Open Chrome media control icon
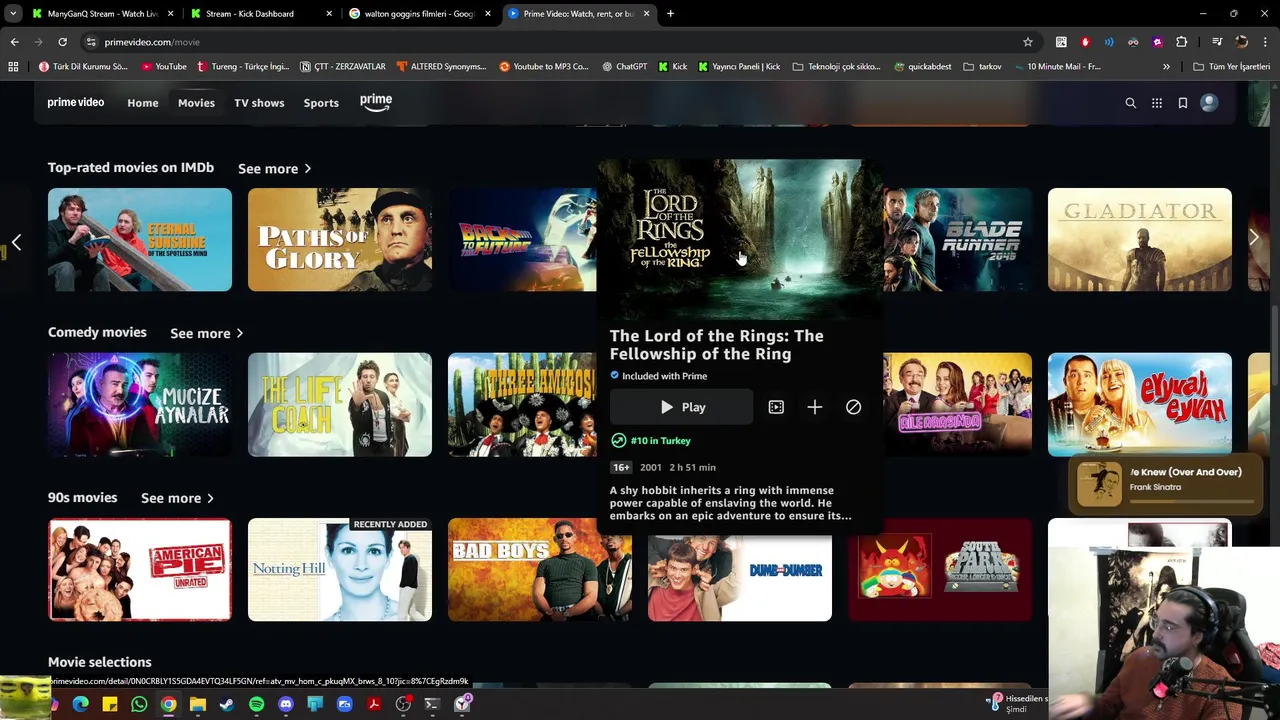The image size is (1280, 720). pyautogui.click(x=1217, y=42)
